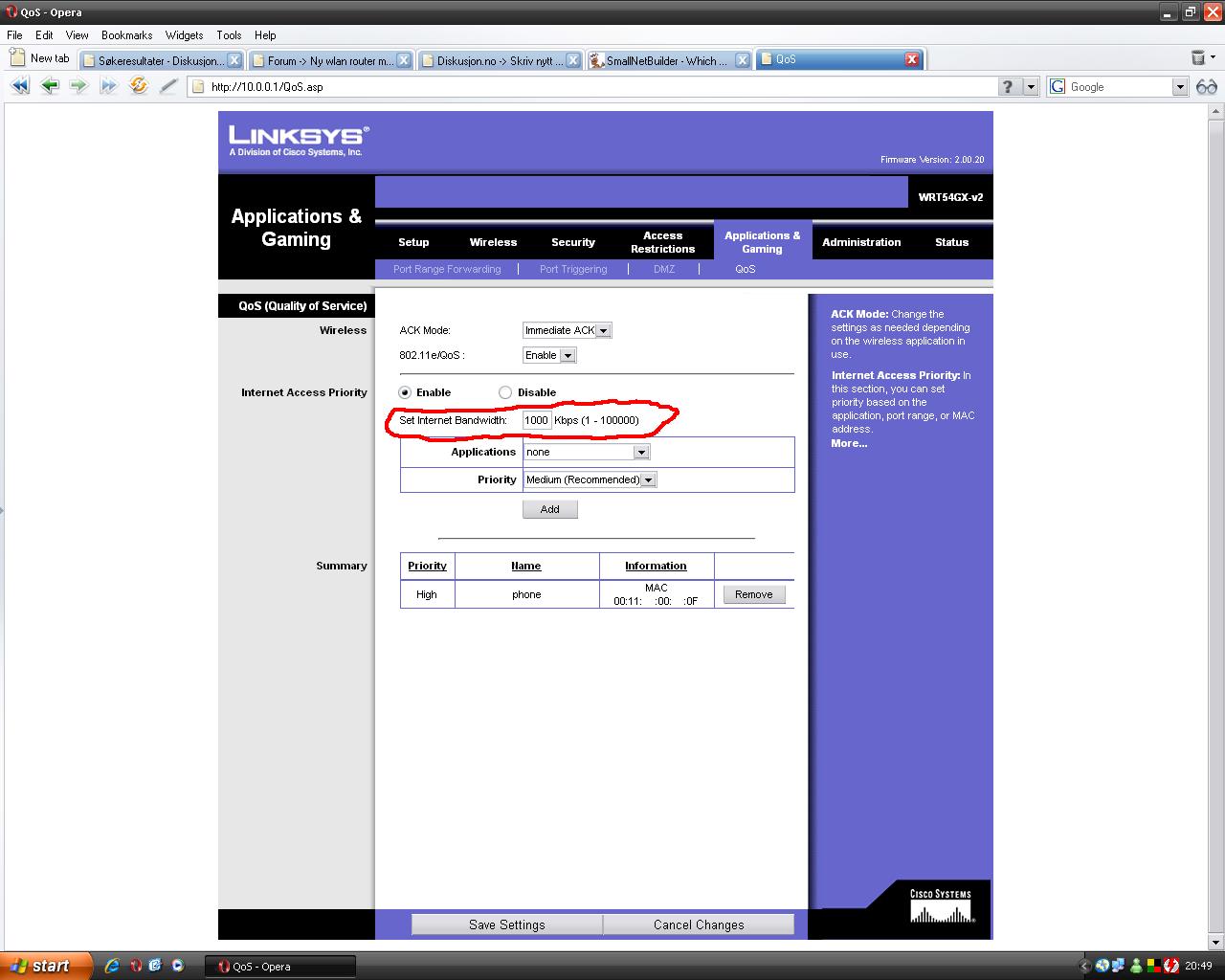Expand hidden system tray icons
1225x980 pixels.
[x=1084, y=966]
